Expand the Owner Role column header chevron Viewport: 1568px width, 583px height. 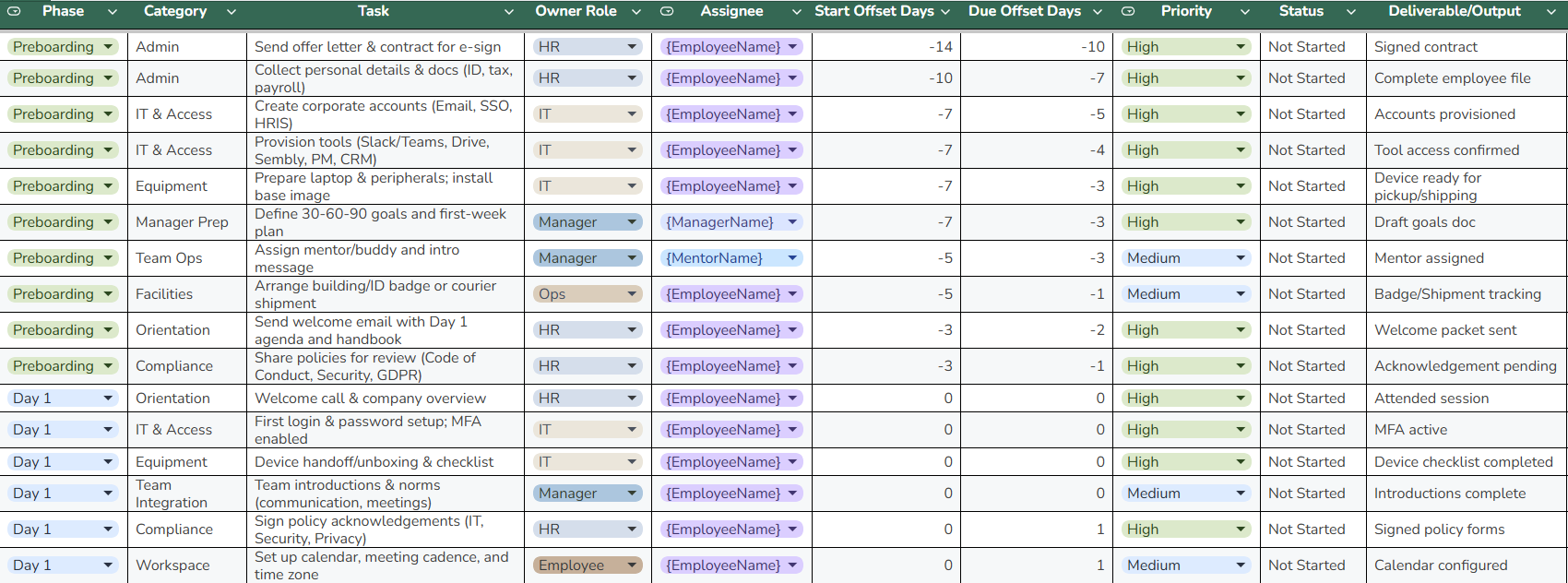(636, 12)
